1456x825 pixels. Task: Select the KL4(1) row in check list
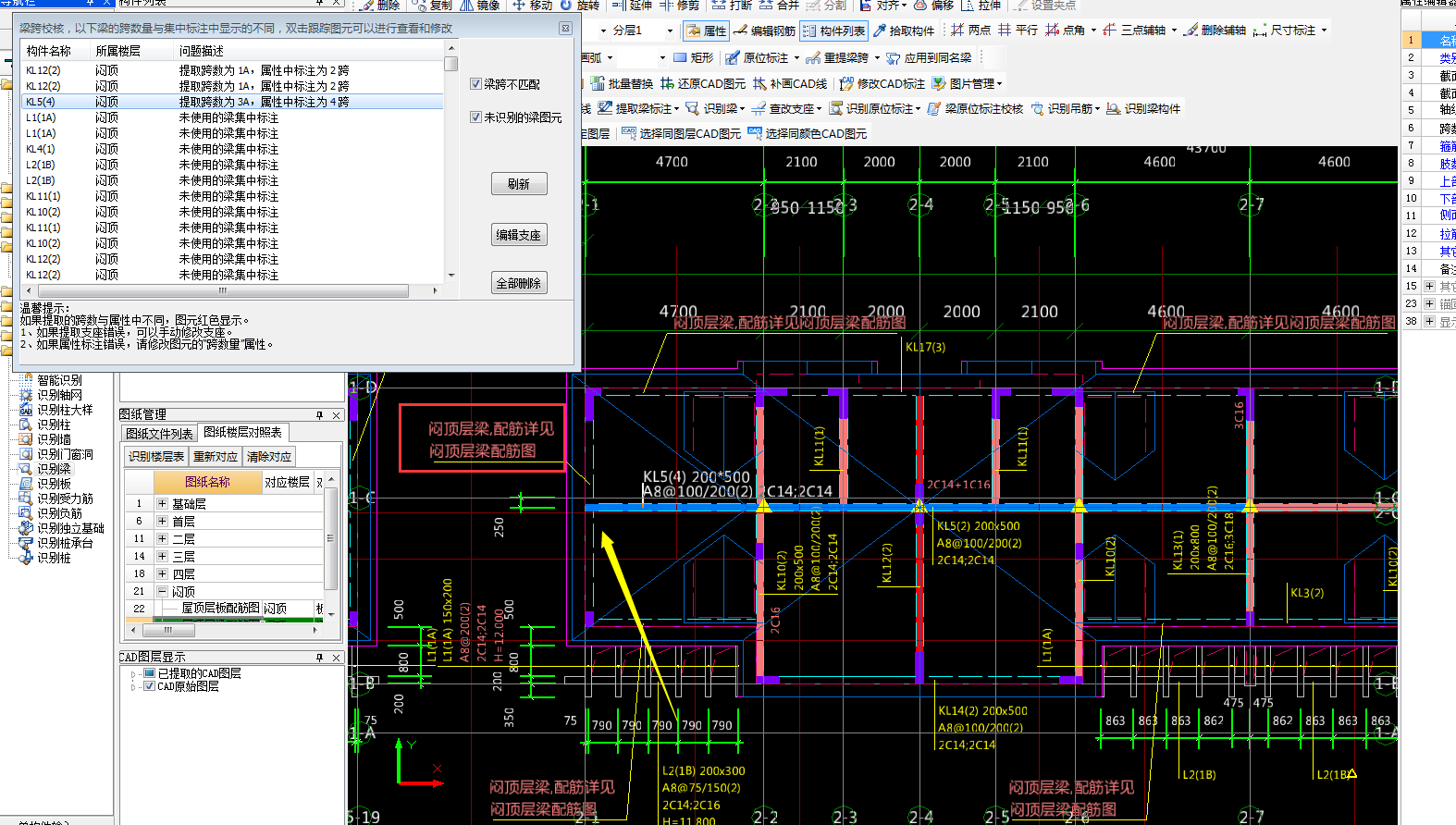(x=232, y=149)
